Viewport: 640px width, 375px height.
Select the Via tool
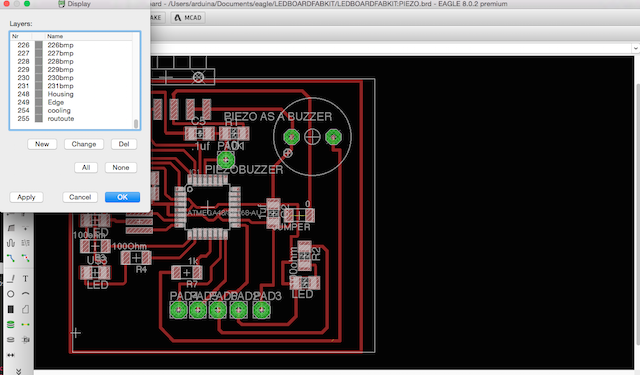point(11,324)
